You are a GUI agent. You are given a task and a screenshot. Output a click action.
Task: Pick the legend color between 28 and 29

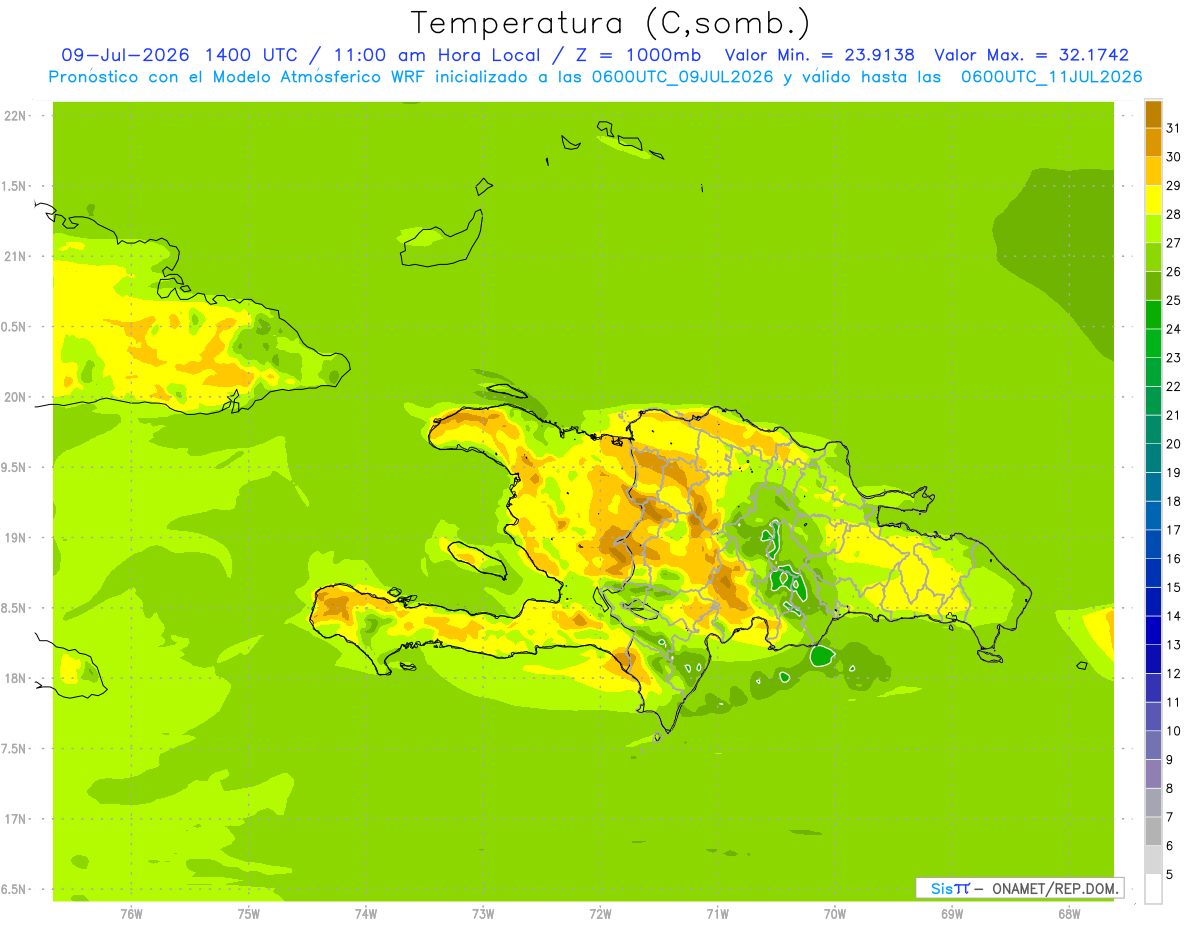[1153, 200]
